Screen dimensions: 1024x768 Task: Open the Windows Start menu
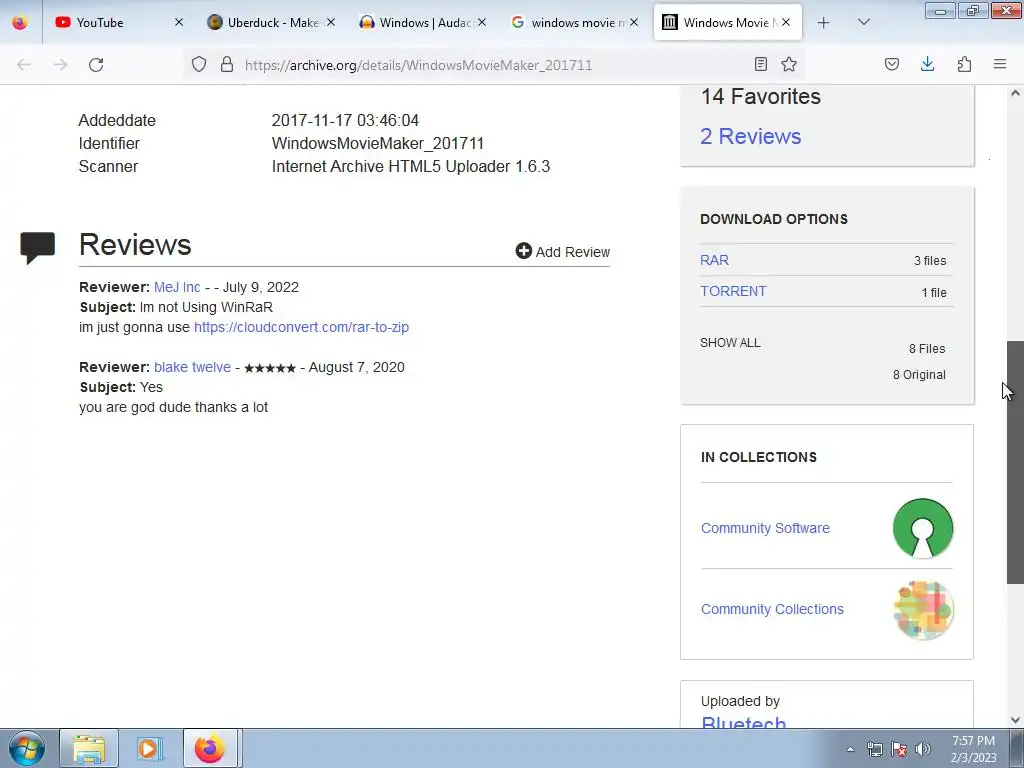pyautogui.click(x=27, y=748)
